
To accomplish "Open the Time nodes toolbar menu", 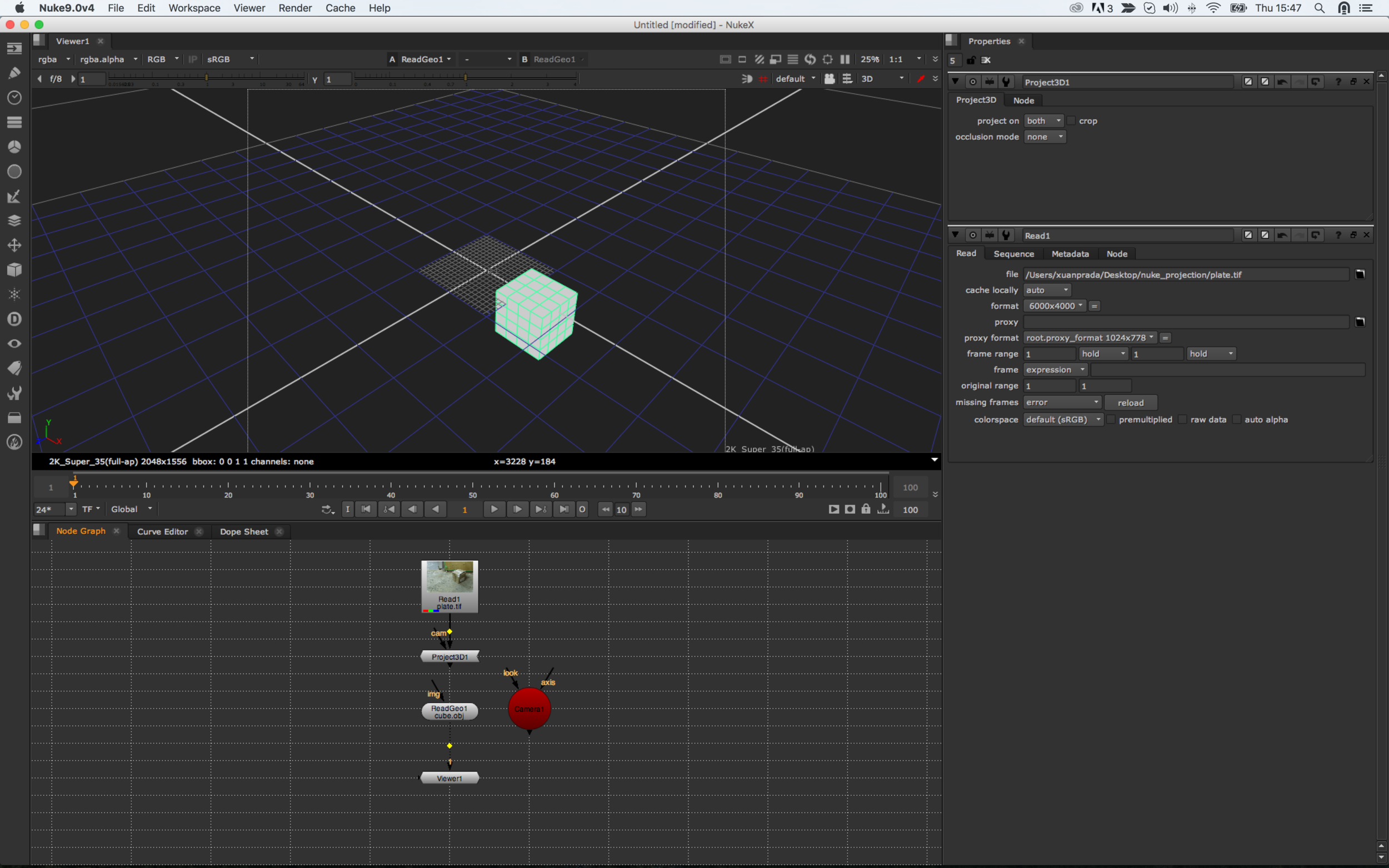I will [14, 98].
